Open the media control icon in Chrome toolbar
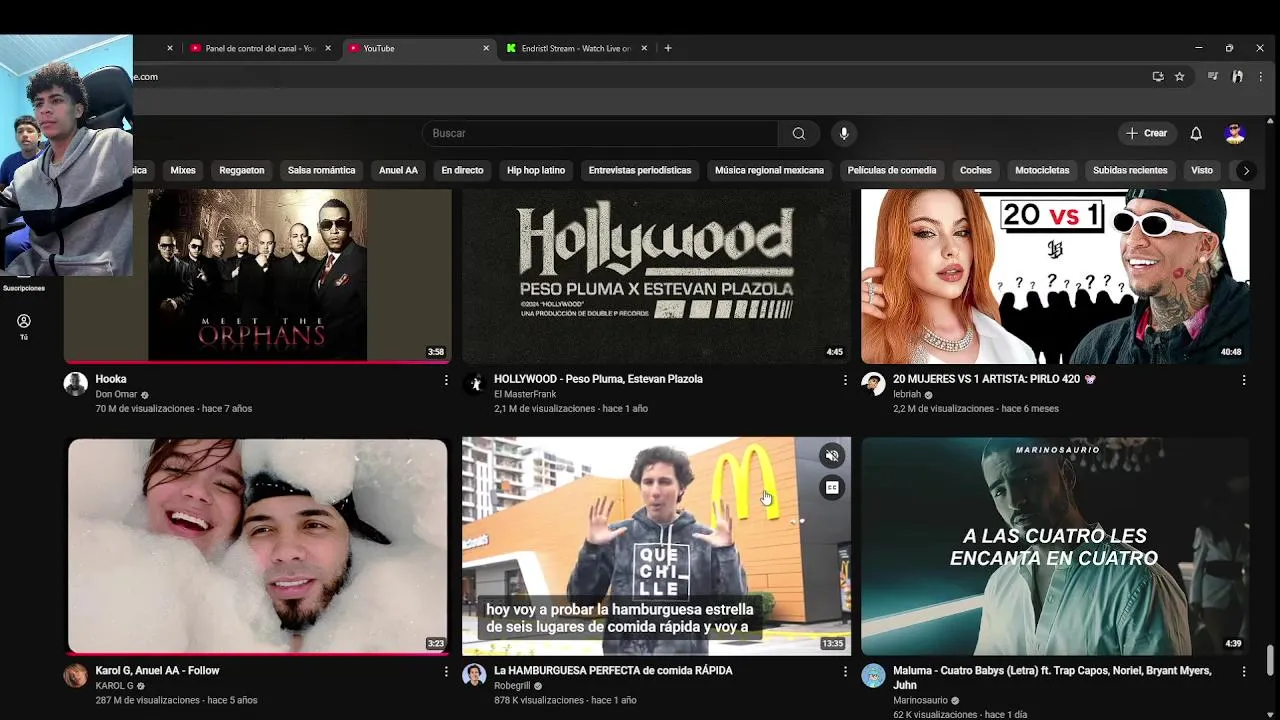The height and width of the screenshot is (720, 1280). 1213,76
